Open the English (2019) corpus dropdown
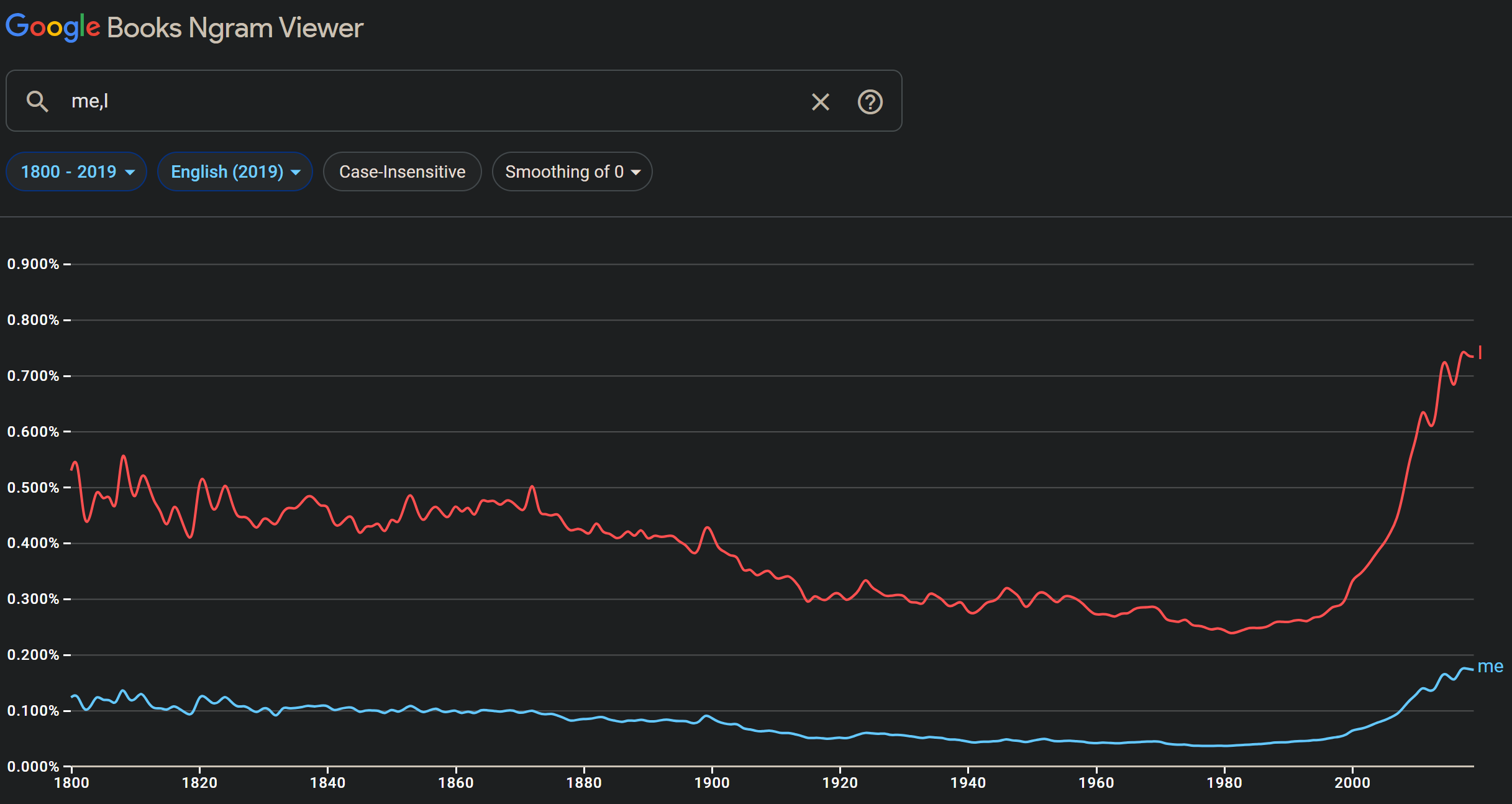This screenshot has height=804, width=1512. coord(235,171)
